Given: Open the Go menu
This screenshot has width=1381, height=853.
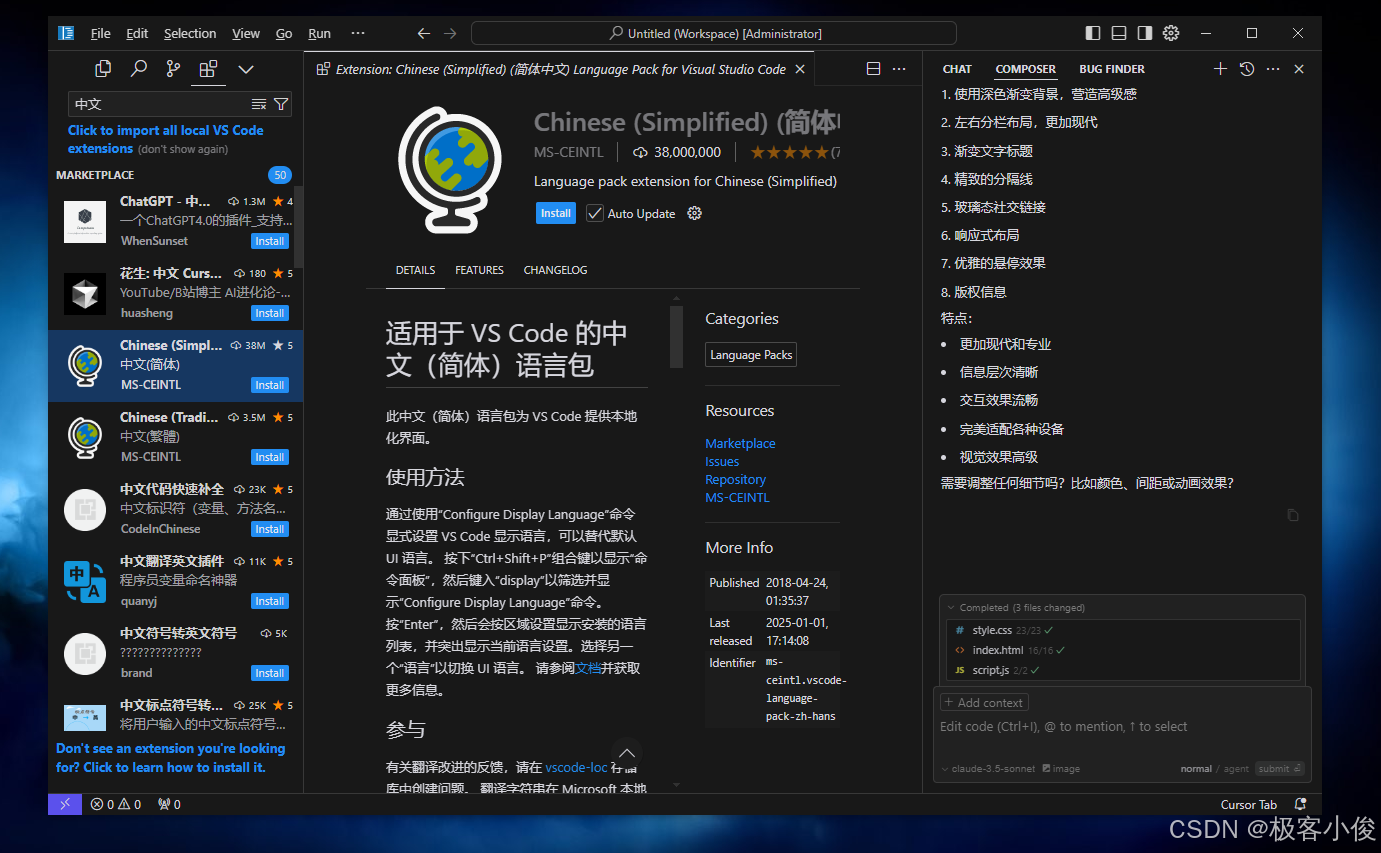Looking at the screenshot, I should coord(284,33).
